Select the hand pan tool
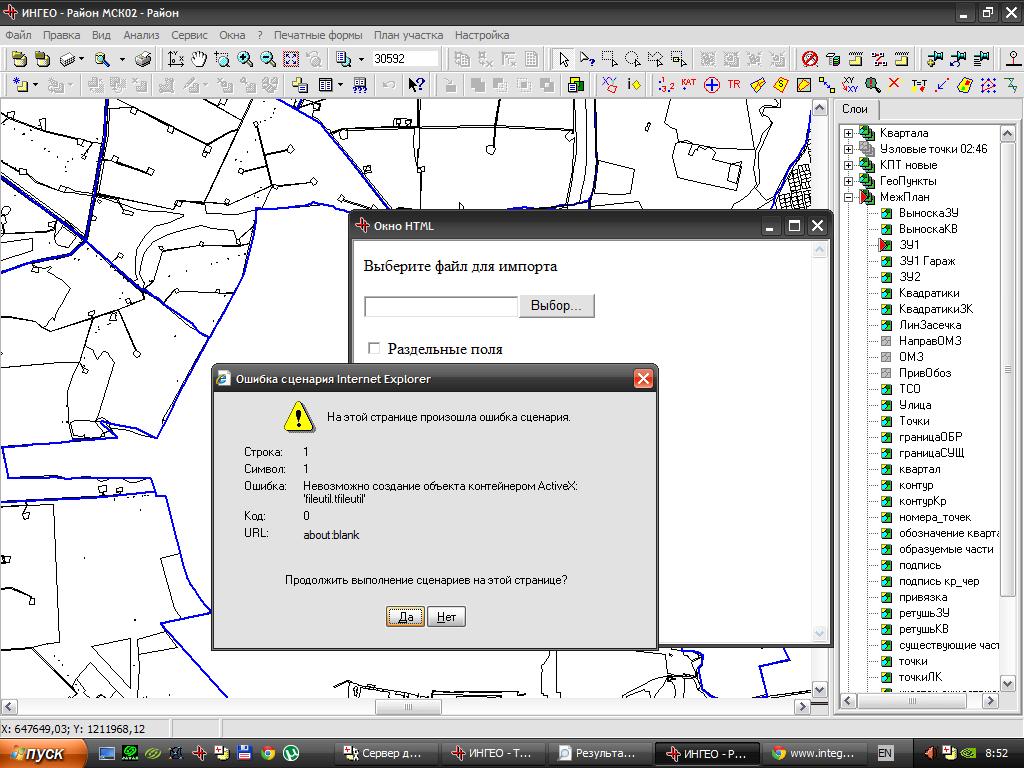This screenshot has height=768, width=1024. [x=199, y=59]
